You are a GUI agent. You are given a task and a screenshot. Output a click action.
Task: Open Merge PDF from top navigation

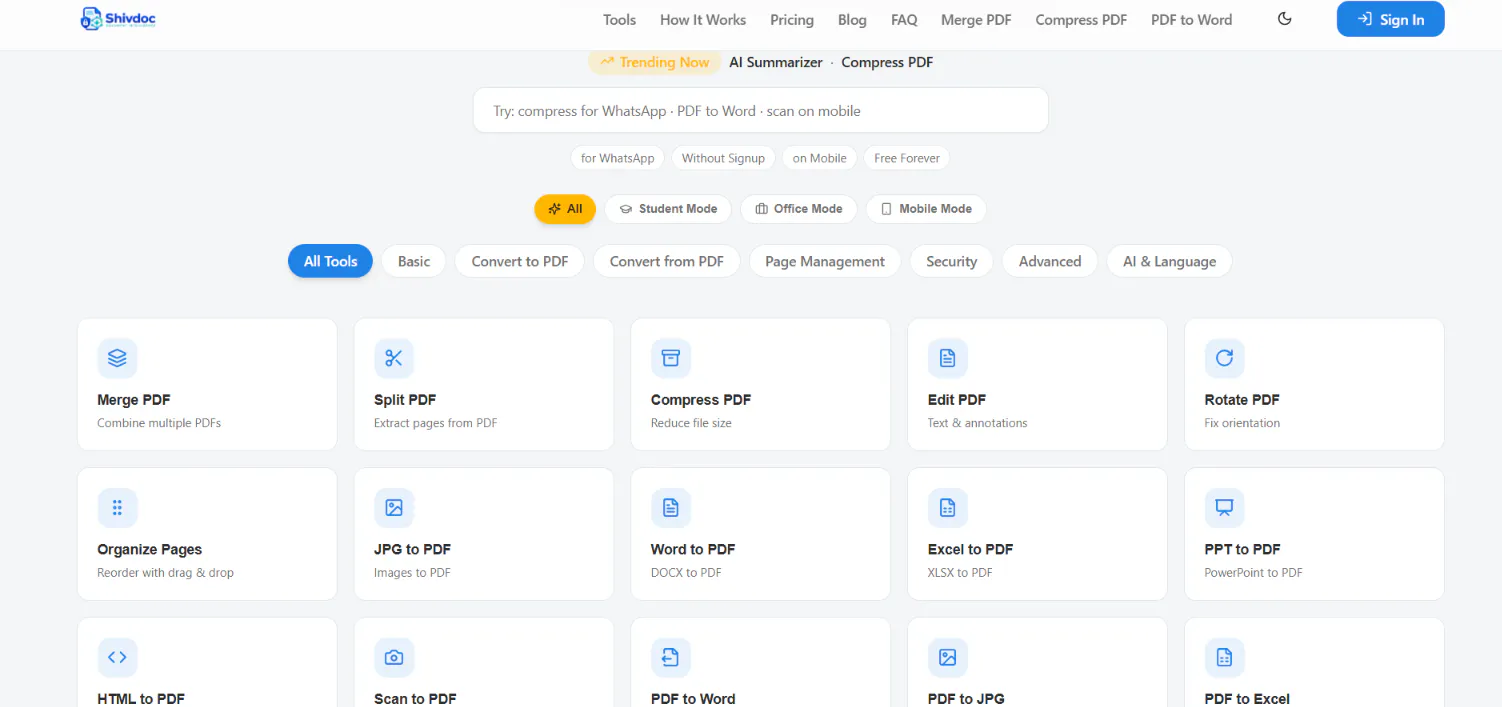976,20
